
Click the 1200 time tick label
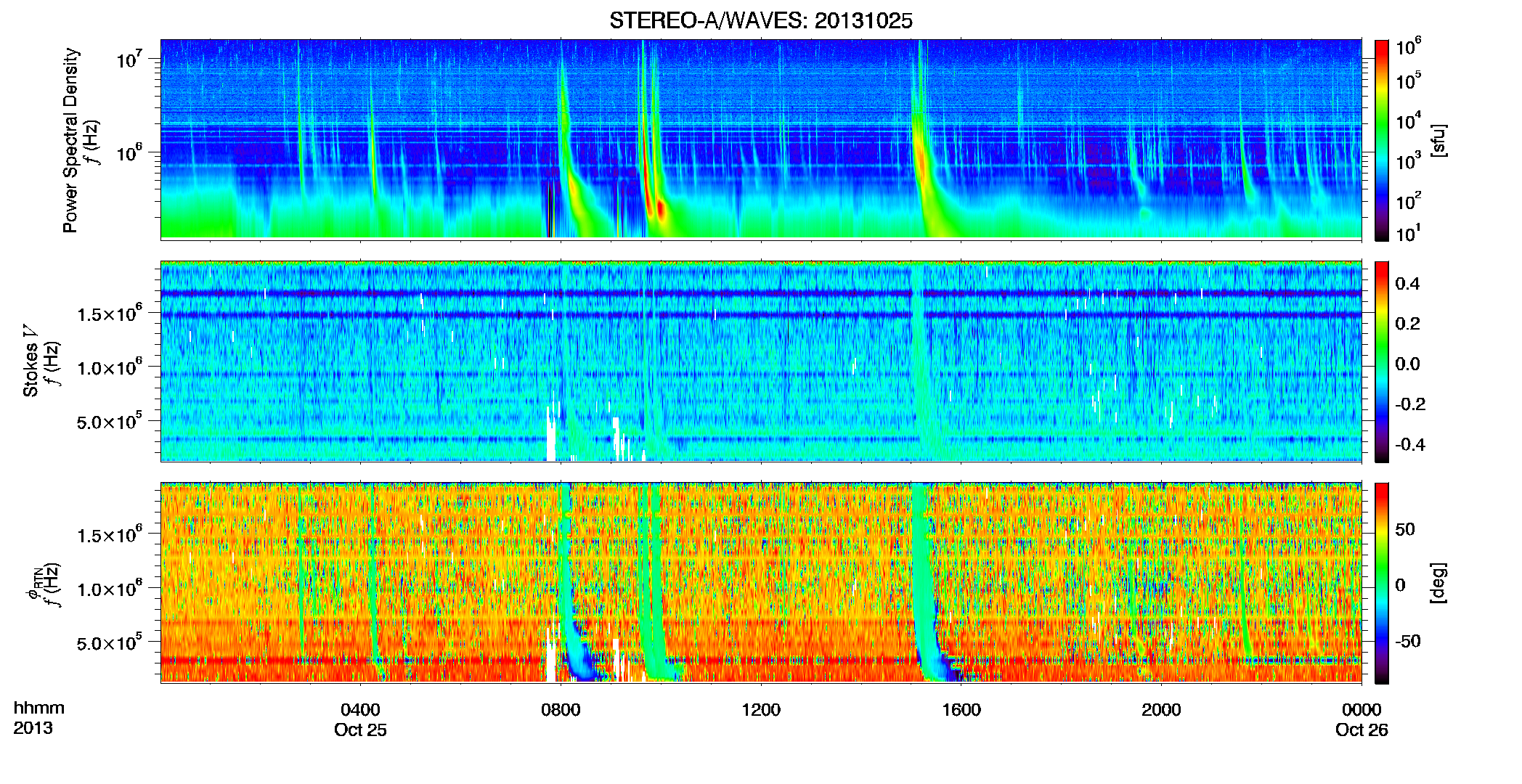[761, 709]
